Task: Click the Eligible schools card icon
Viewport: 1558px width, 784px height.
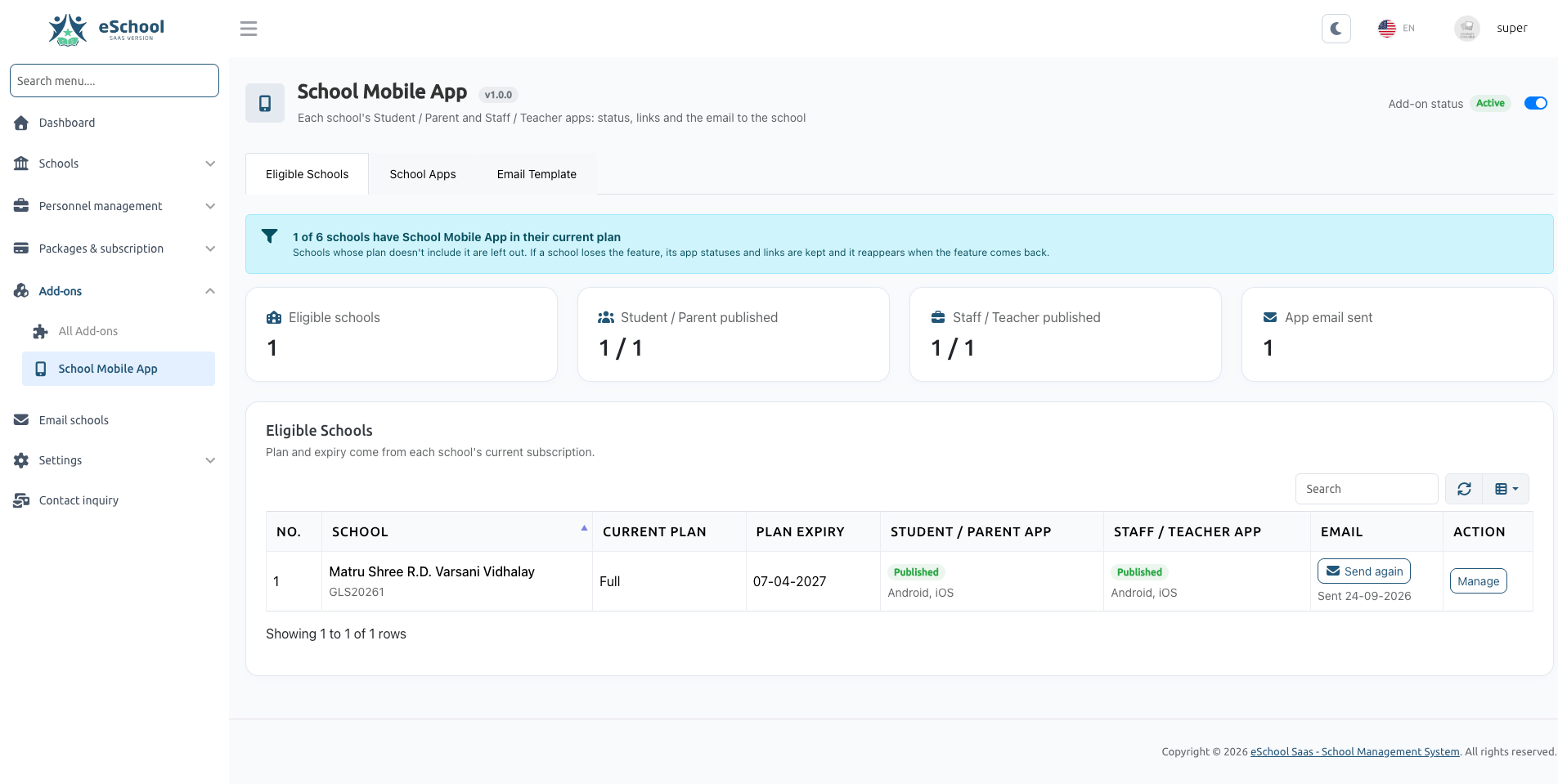Action: tap(274, 317)
